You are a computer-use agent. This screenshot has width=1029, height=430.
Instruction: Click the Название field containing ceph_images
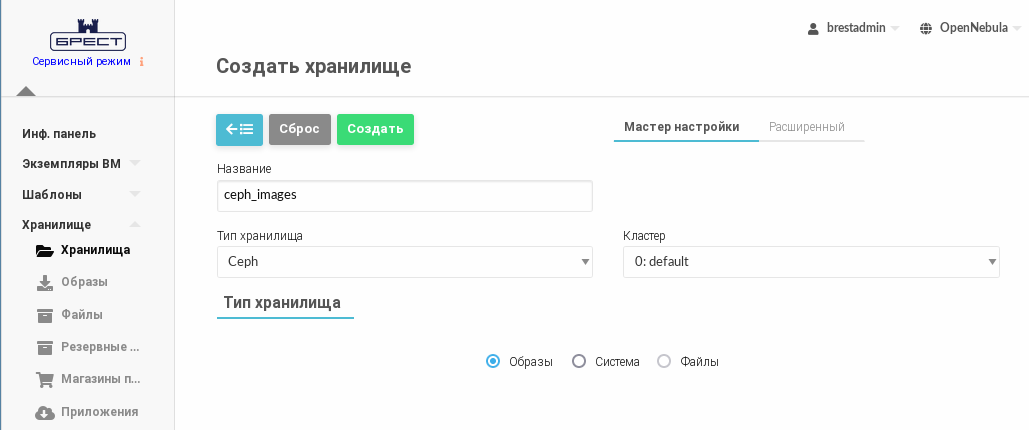(404, 196)
